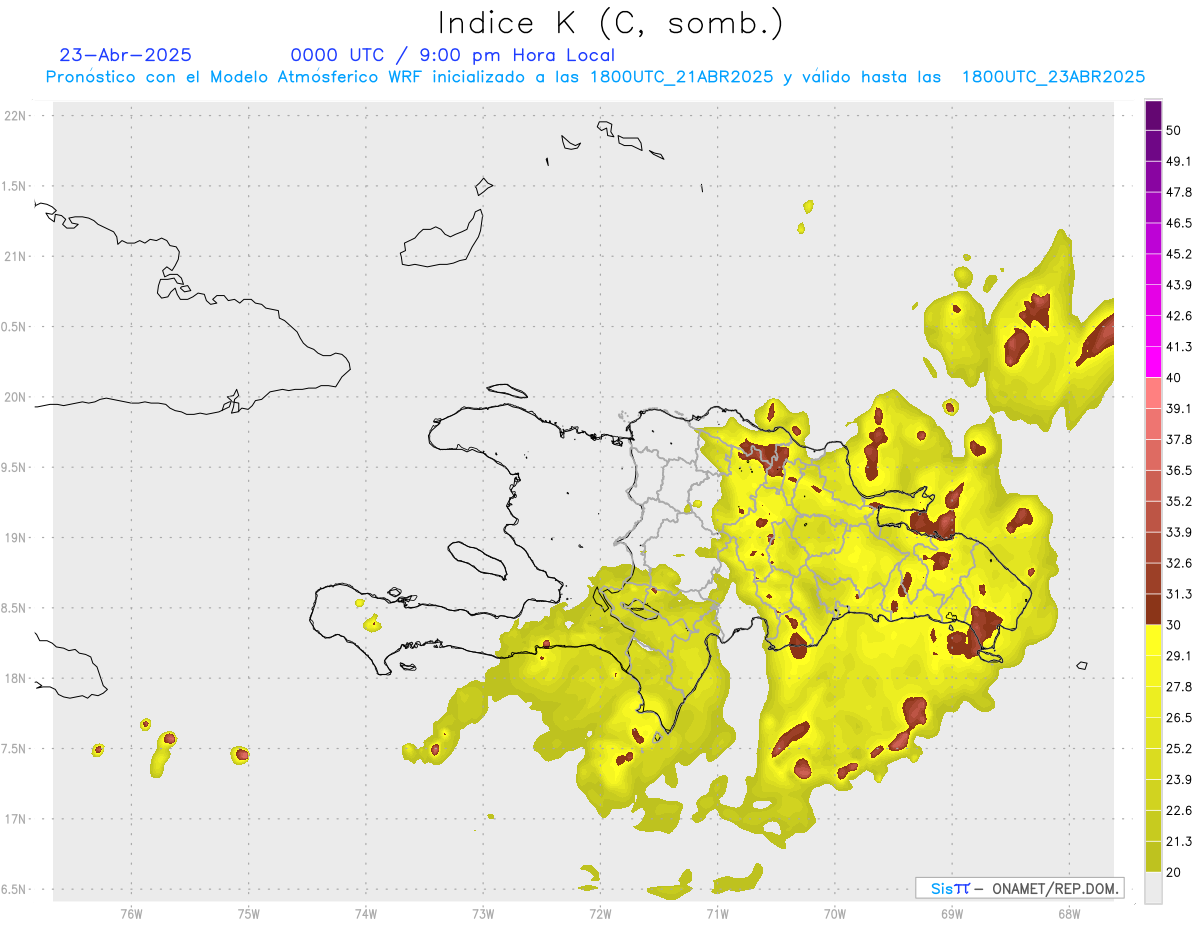Click the 'Indice K (C, somb.)' title
The height and width of the screenshot is (927, 1200).
(x=611, y=24)
